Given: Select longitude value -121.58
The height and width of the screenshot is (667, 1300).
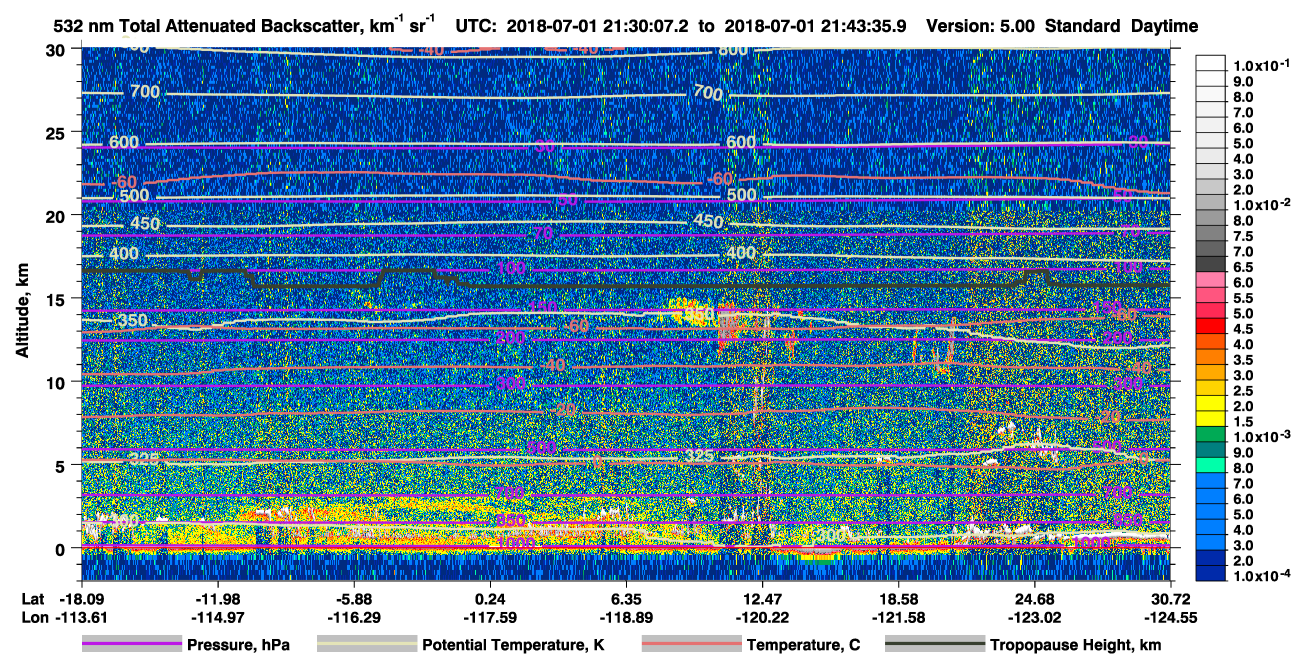Looking at the screenshot, I should 898,617.
